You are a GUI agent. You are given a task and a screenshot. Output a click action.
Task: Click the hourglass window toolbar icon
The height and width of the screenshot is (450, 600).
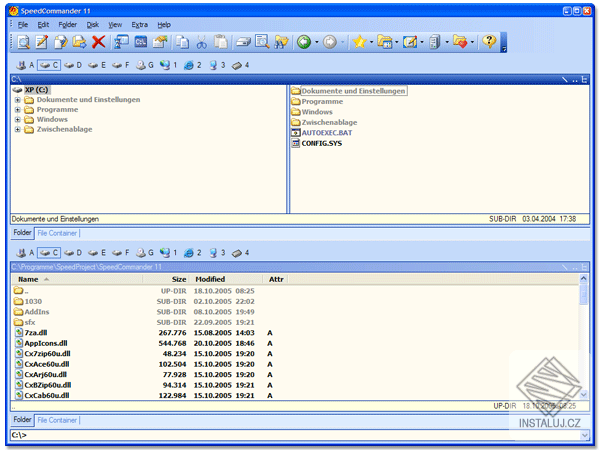121,42
